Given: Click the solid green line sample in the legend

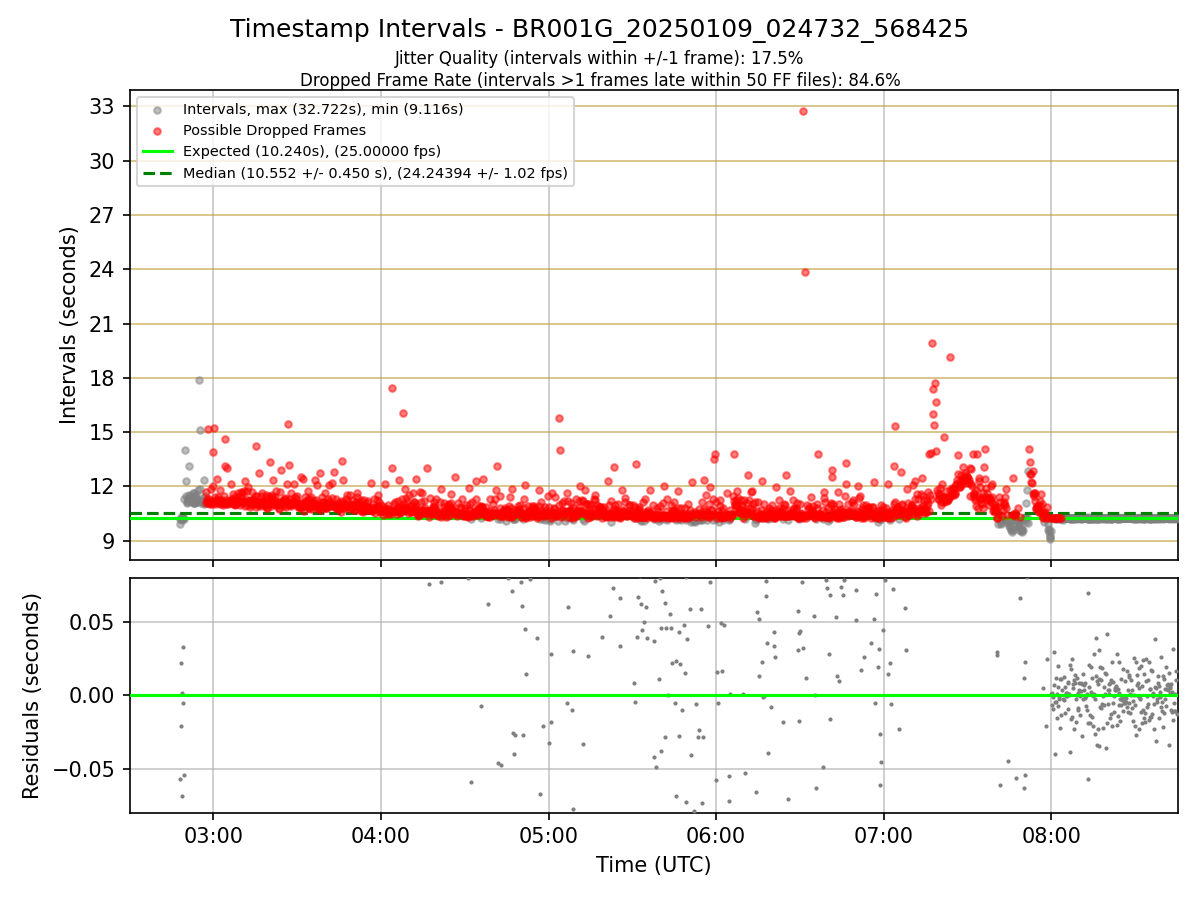Looking at the screenshot, I should [158, 152].
